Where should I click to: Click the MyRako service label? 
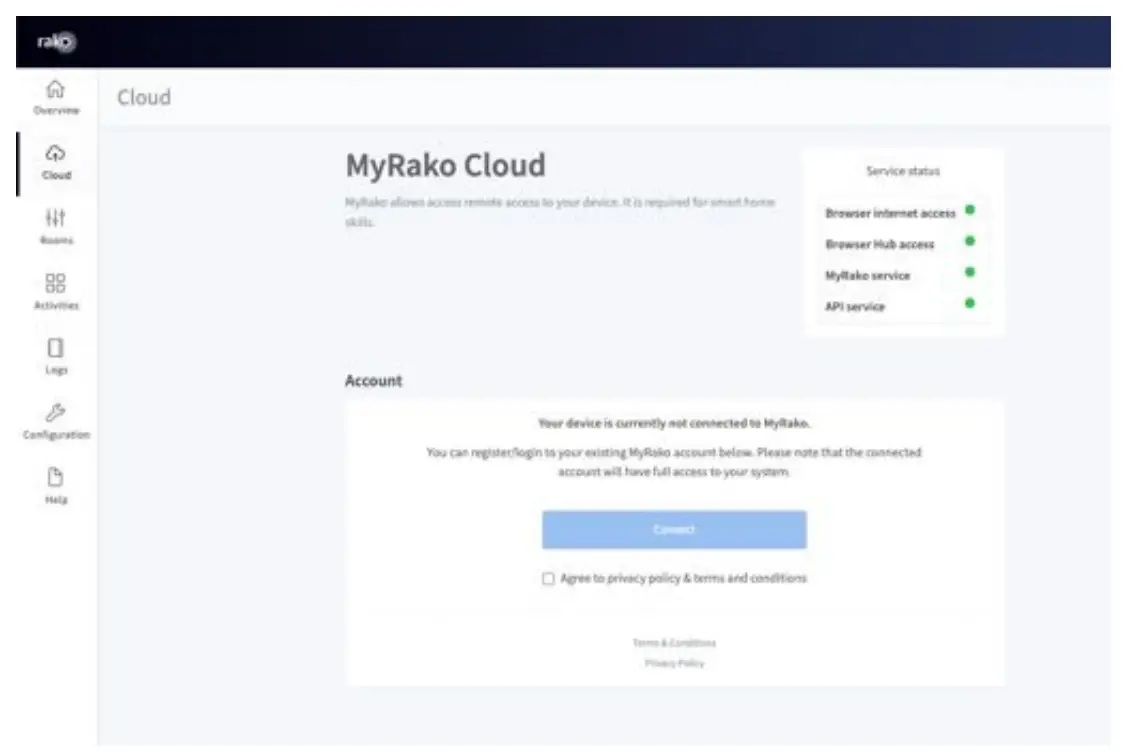(867, 275)
